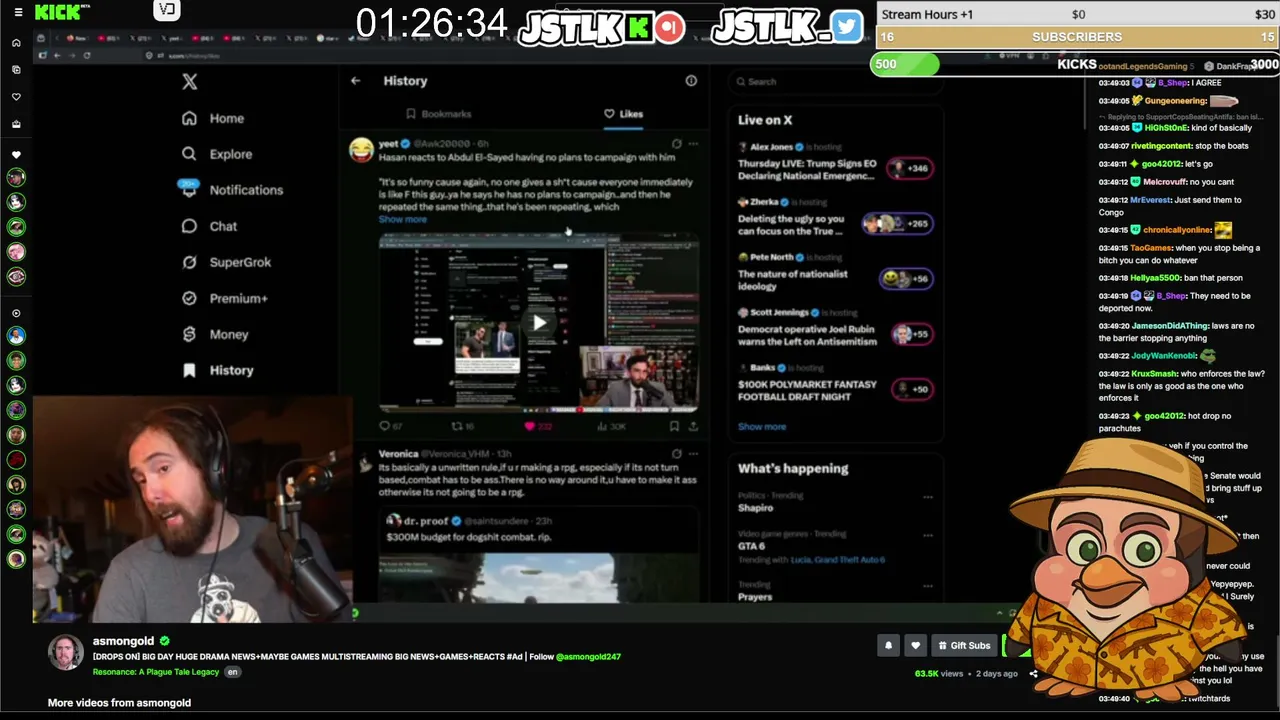Open Home in the X sidebar
Screen dimensions: 1280x720
pyautogui.click(x=213, y=118)
